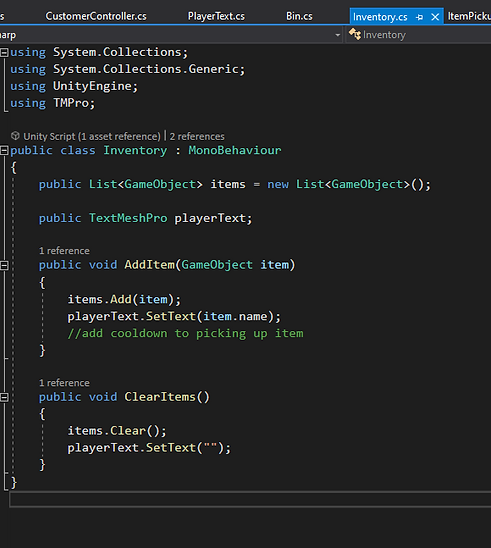Click the Inventory class icon in navigation bar
491x548 pixels.
click(355, 34)
